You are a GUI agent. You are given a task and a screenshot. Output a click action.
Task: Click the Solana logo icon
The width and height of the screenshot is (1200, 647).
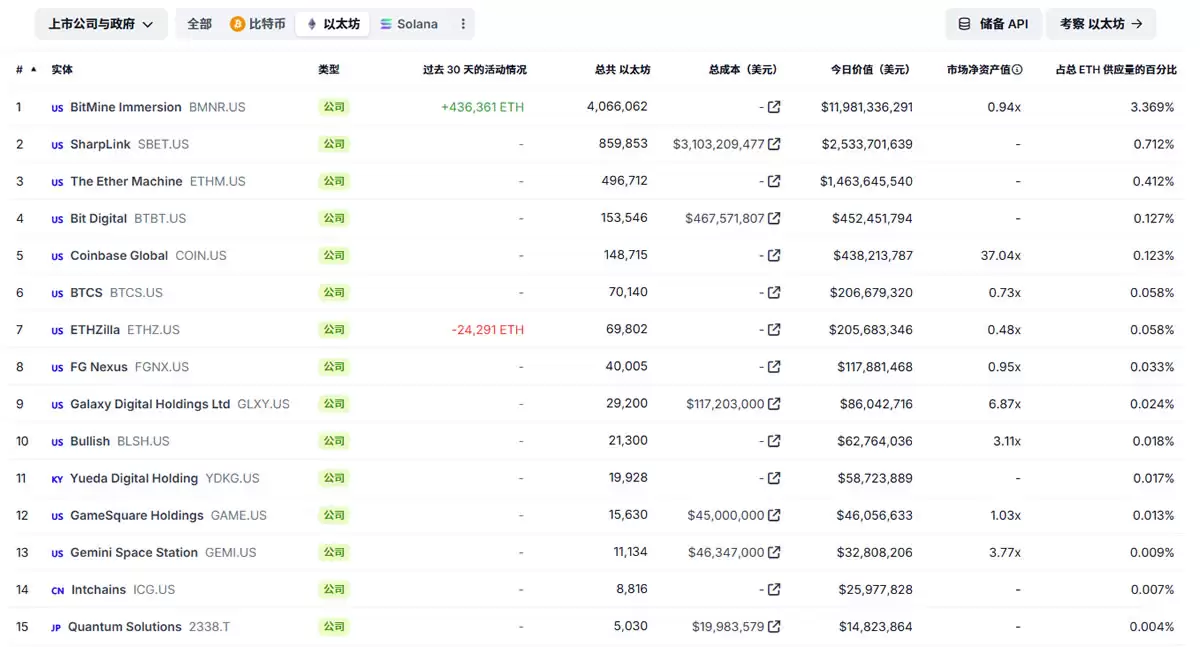pyautogui.click(x=387, y=23)
